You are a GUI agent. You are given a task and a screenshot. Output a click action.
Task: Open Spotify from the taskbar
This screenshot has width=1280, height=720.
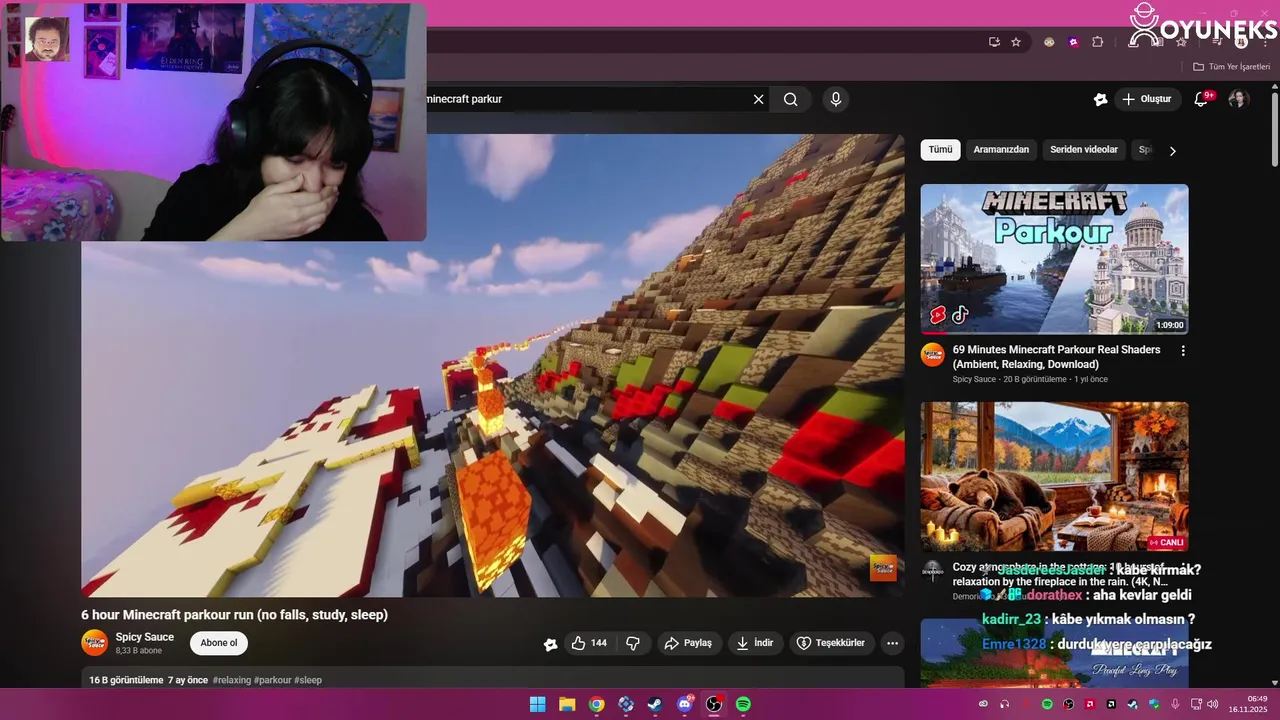pyautogui.click(x=743, y=704)
